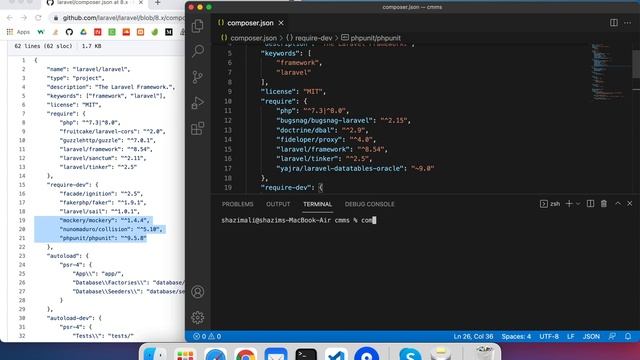Click the terminal command prompt line
640x360 pixels.
pos(299,220)
